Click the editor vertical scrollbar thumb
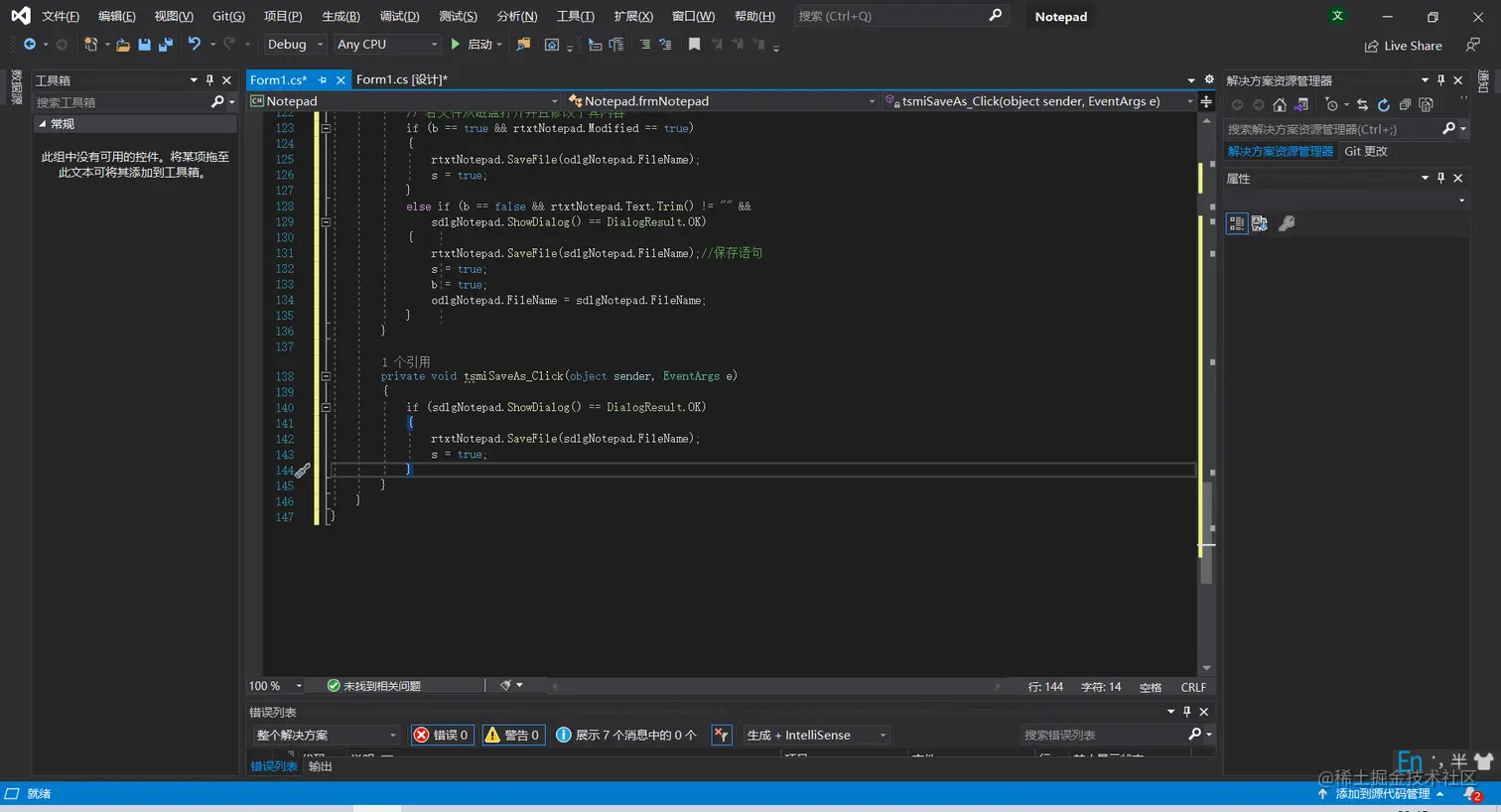The height and width of the screenshot is (812, 1501). pyautogui.click(x=1206, y=533)
